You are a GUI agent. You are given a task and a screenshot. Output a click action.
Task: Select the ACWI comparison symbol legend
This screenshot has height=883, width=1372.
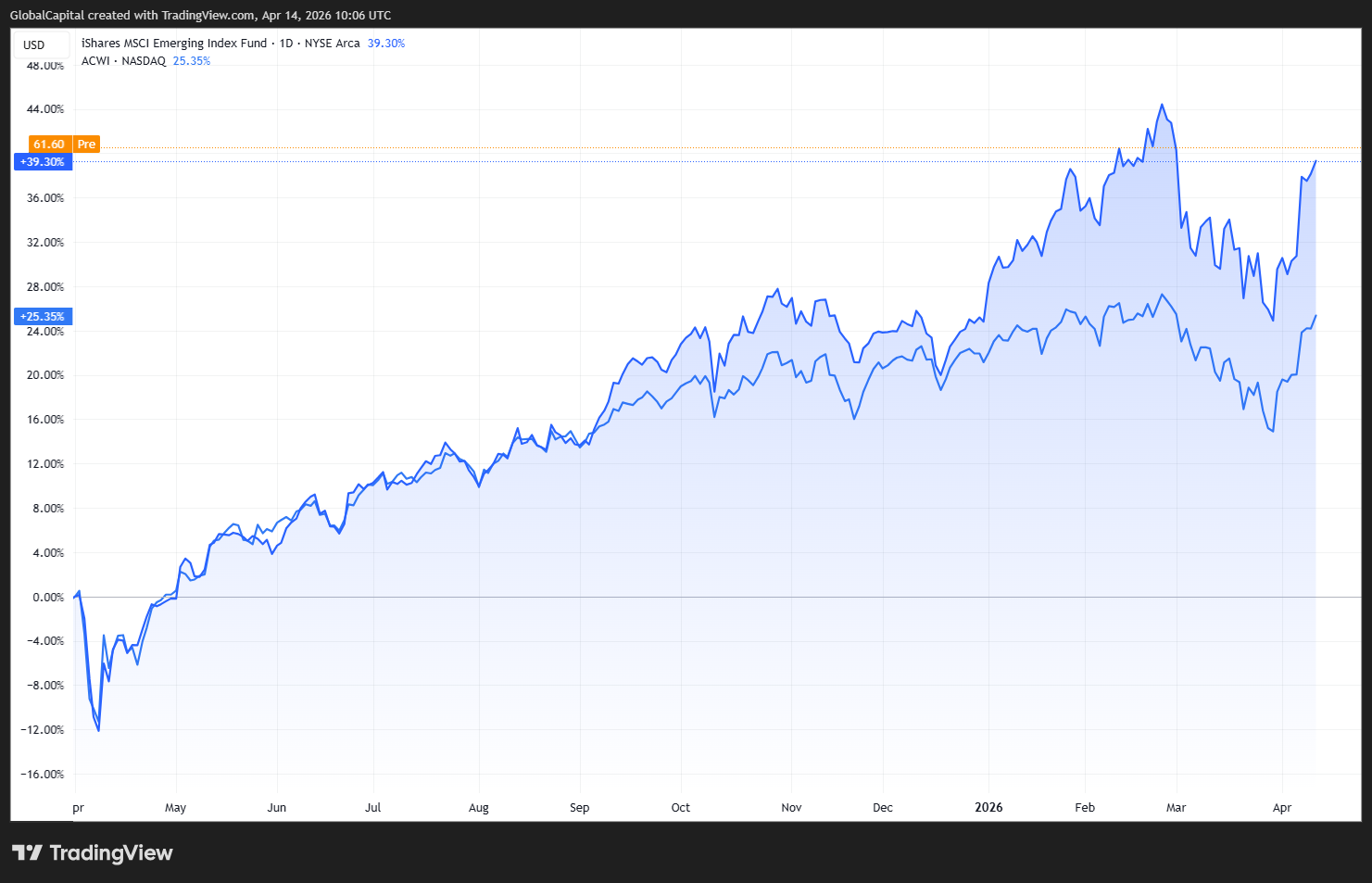(x=95, y=61)
